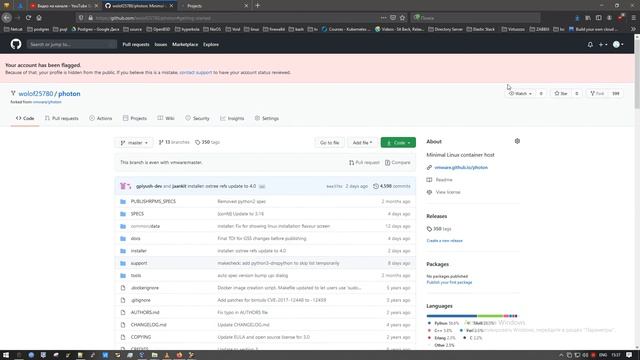Open the tools folder

pyautogui.click(x=136, y=276)
